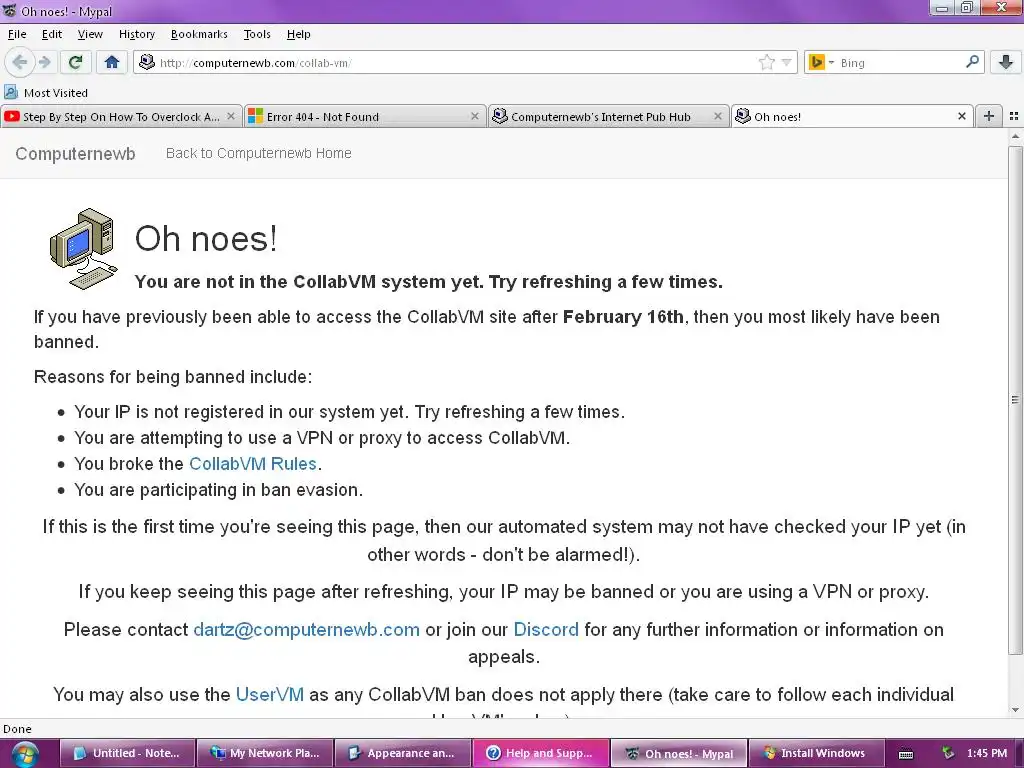The width and height of the screenshot is (1024, 768).
Task: Click the Oh noes! heading
Action: click(206, 238)
